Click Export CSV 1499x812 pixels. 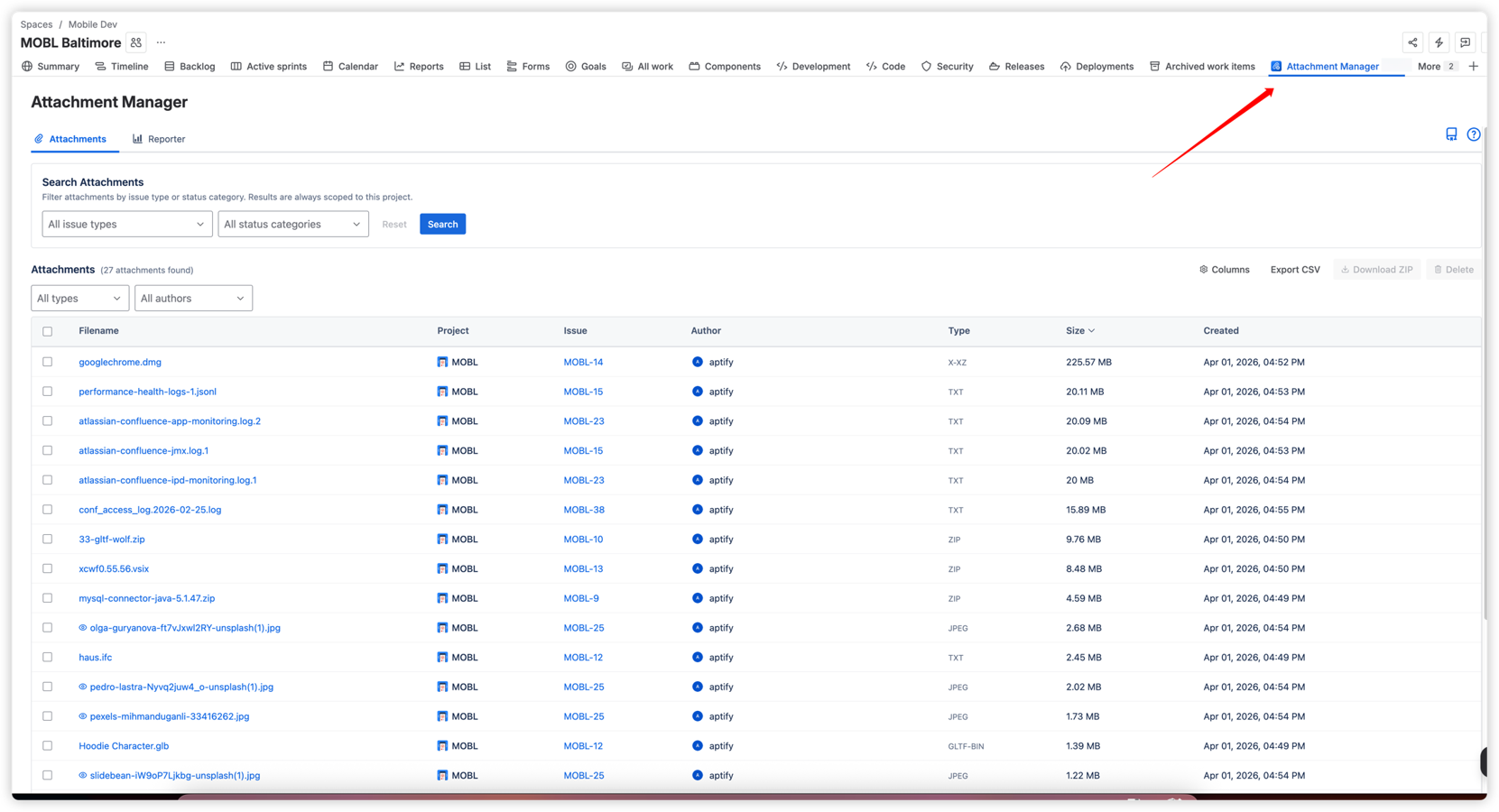tap(1295, 269)
